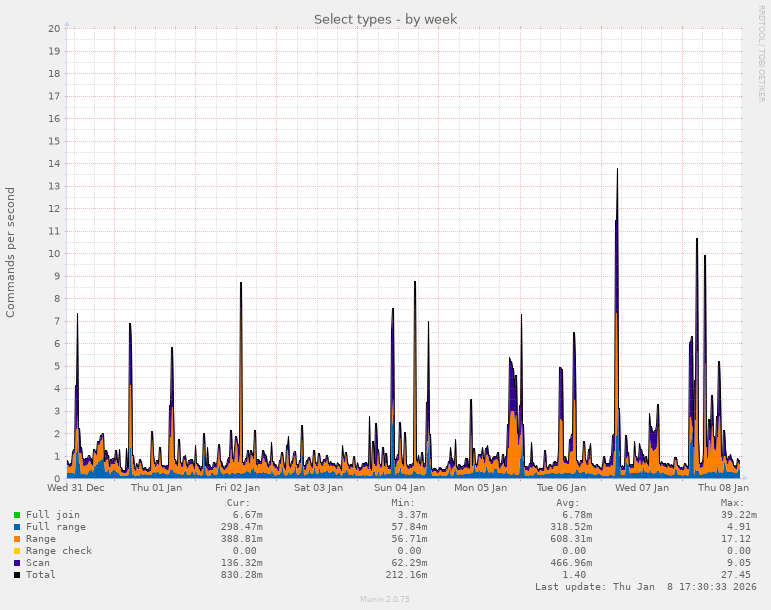Click the 'Cur:' column header

(238, 503)
